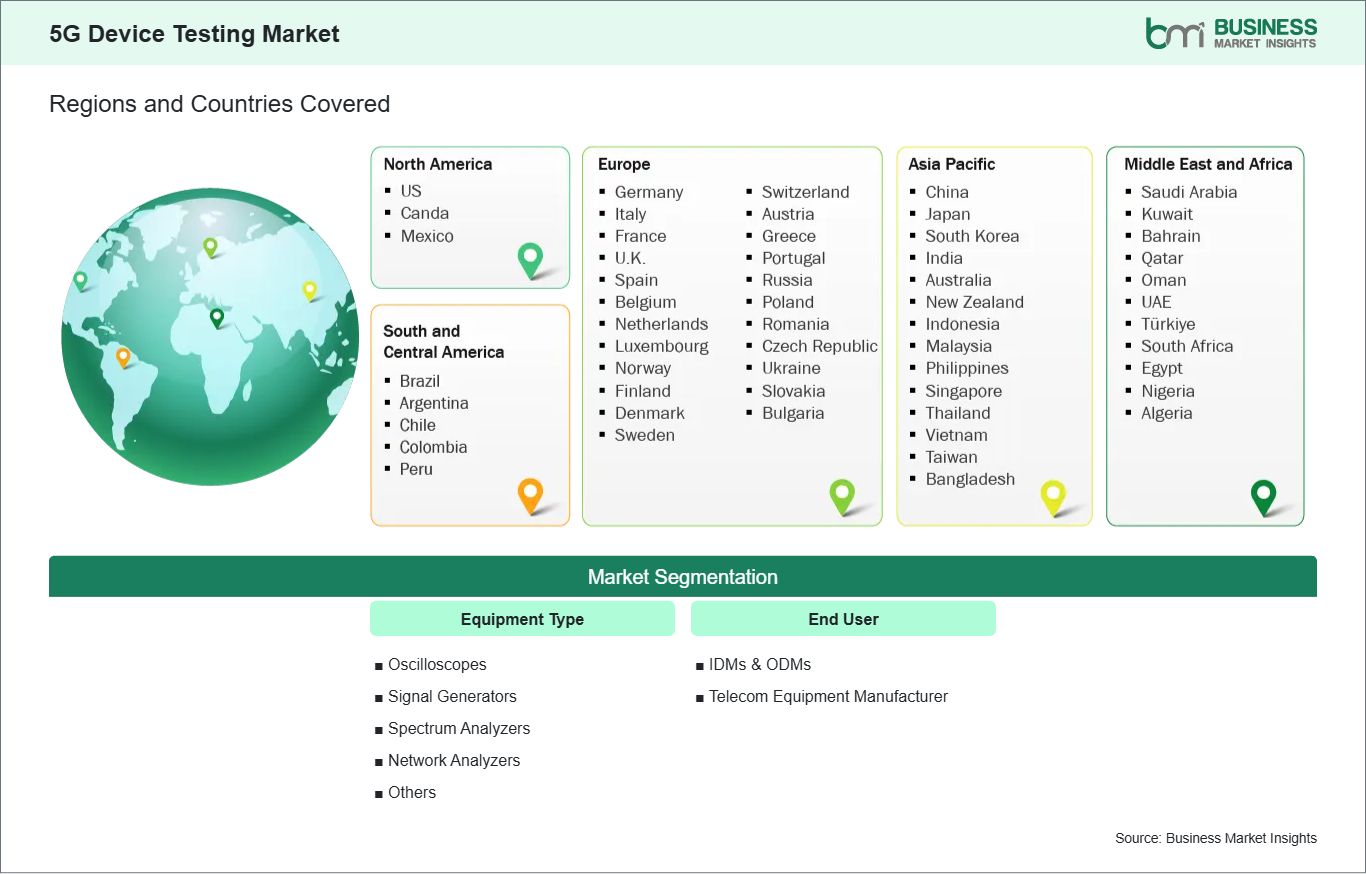
Task: Click the dark green pin on the globe near Africa
Action: coord(215,320)
